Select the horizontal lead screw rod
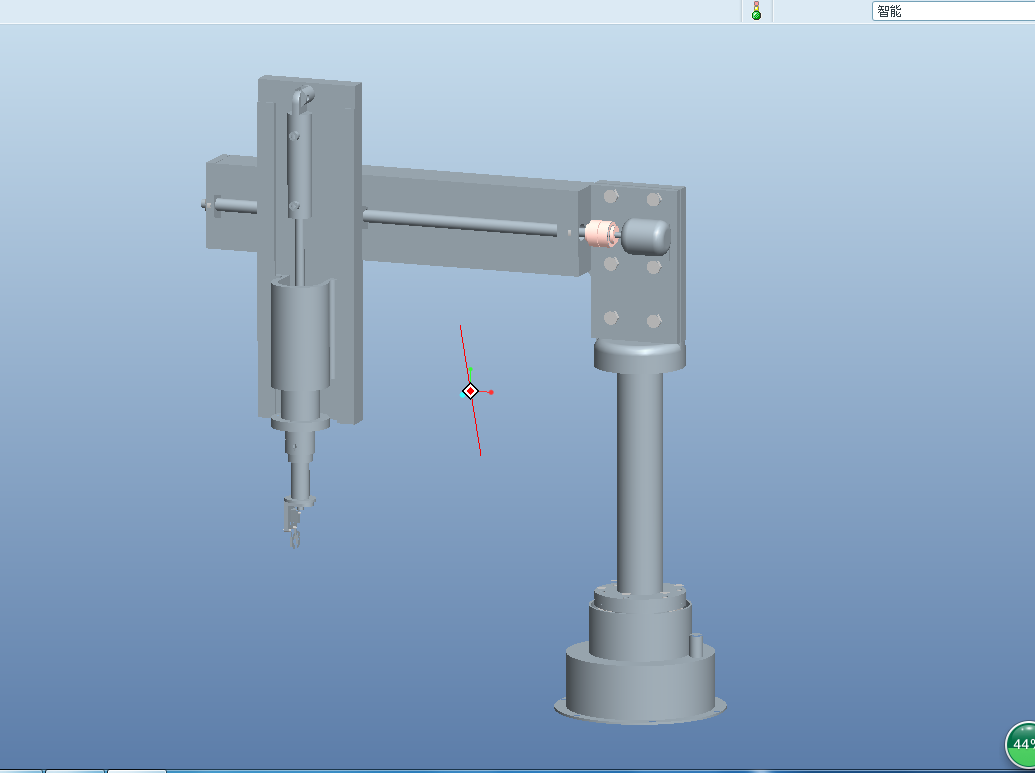The image size is (1035, 773). point(462,222)
